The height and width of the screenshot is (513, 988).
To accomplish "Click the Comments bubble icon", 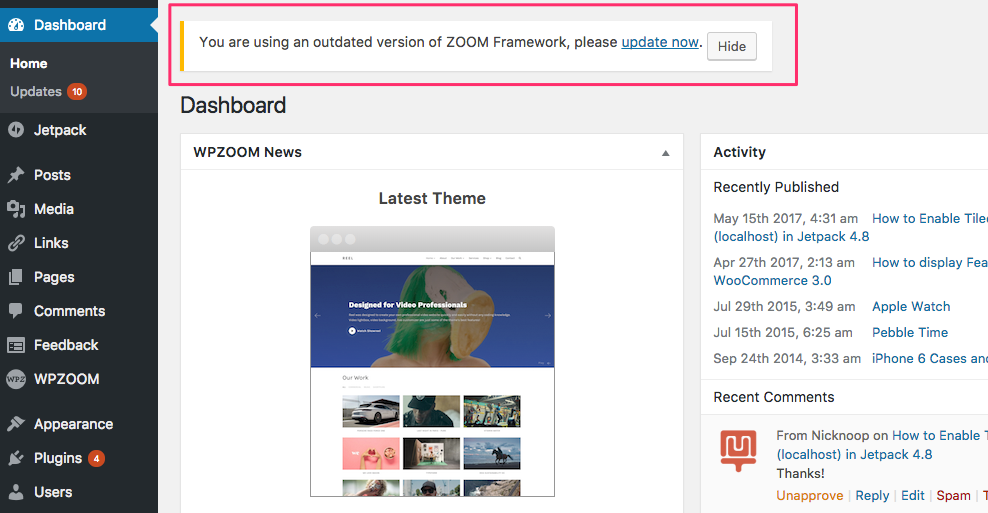I will click(16, 311).
